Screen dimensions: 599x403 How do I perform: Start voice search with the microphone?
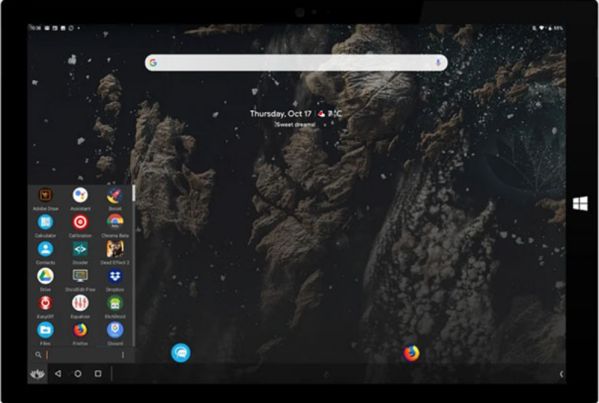(x=438, y=63)
